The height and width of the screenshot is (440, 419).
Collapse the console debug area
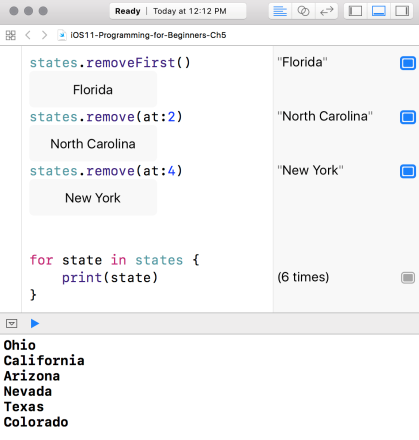[12, 323]
